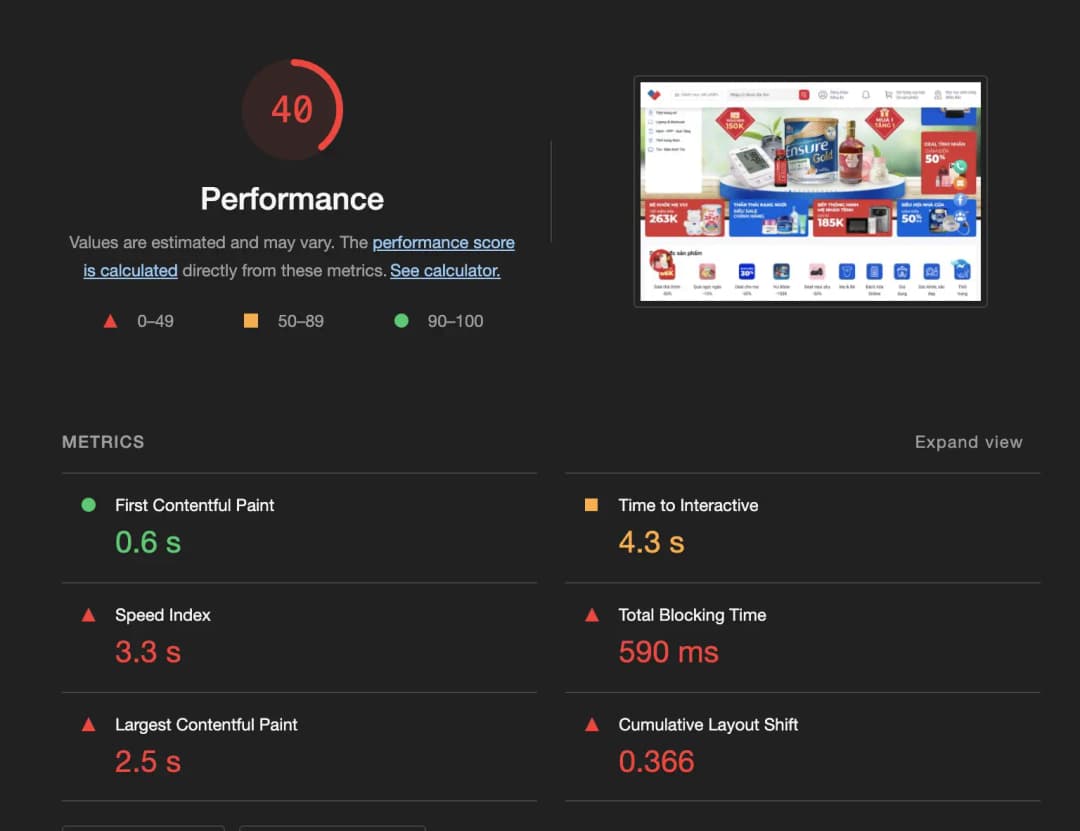Image resolution: width=1080 pixels, height=831 pixels.
Task: Open the page screenshot thumbnail
Action: pyautogui.click(x=810, y=192)
